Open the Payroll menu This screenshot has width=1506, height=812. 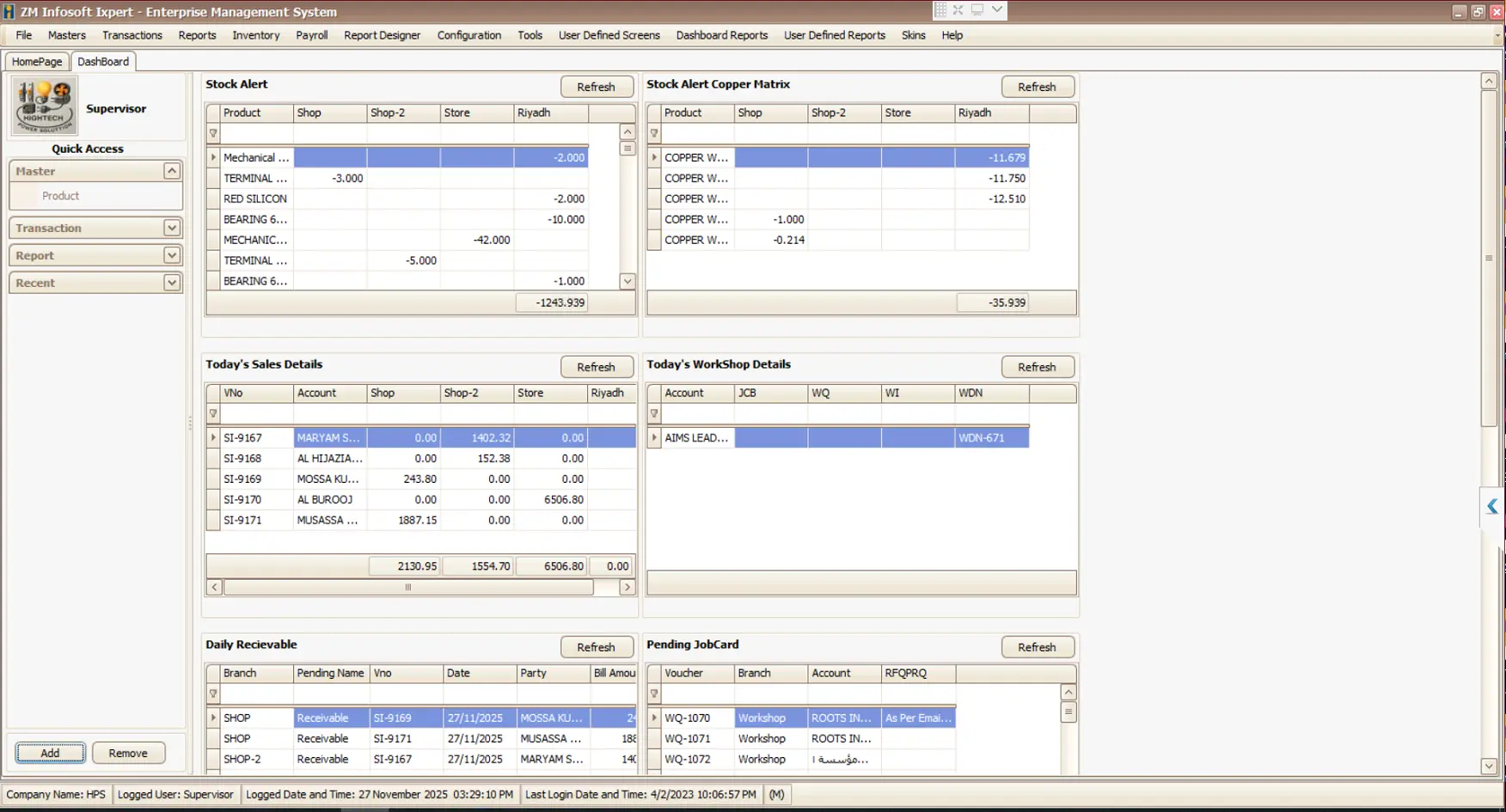(311, 35)
